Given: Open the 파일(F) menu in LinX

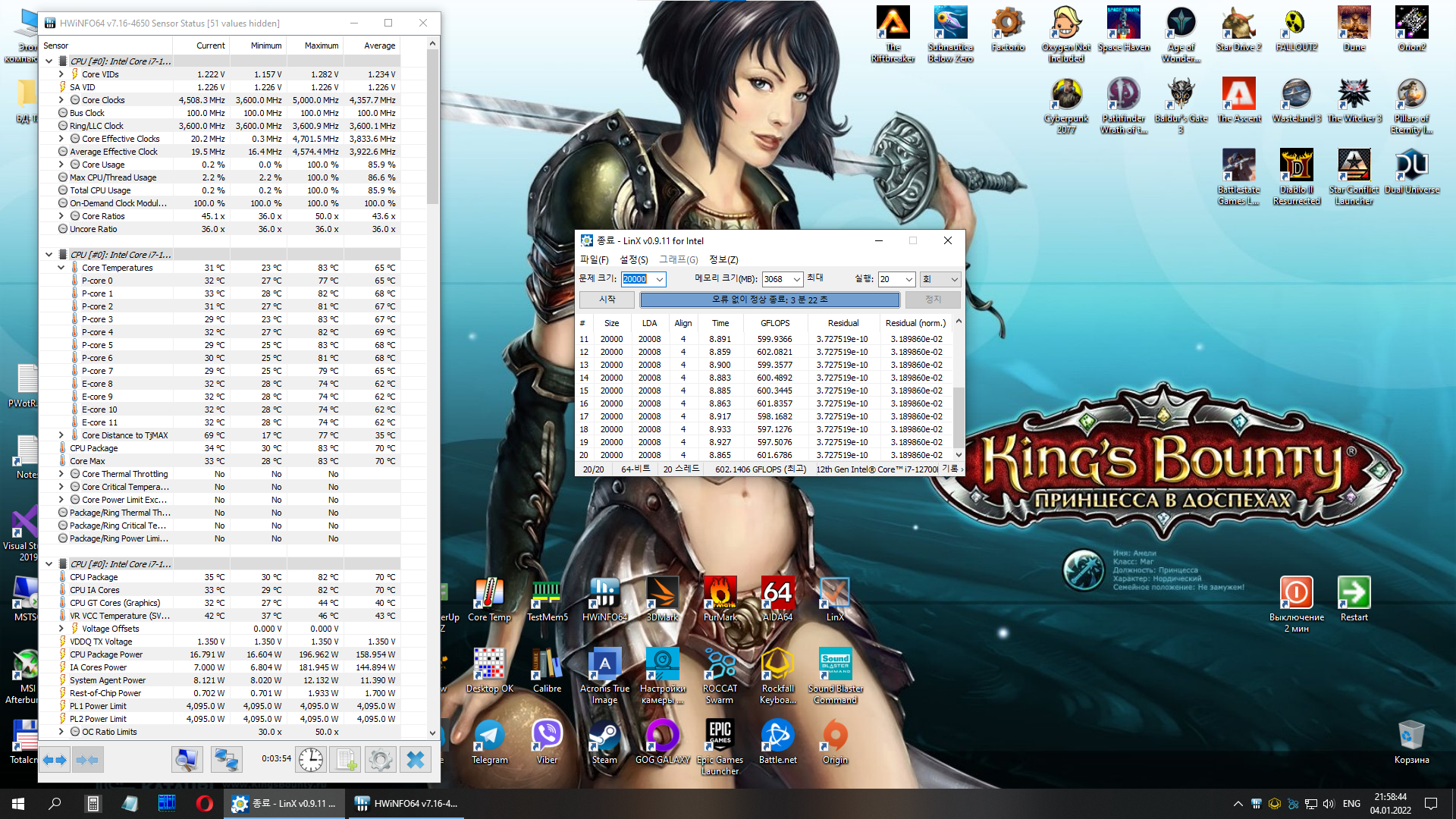Looking at the screenshot, I should 594,259.
